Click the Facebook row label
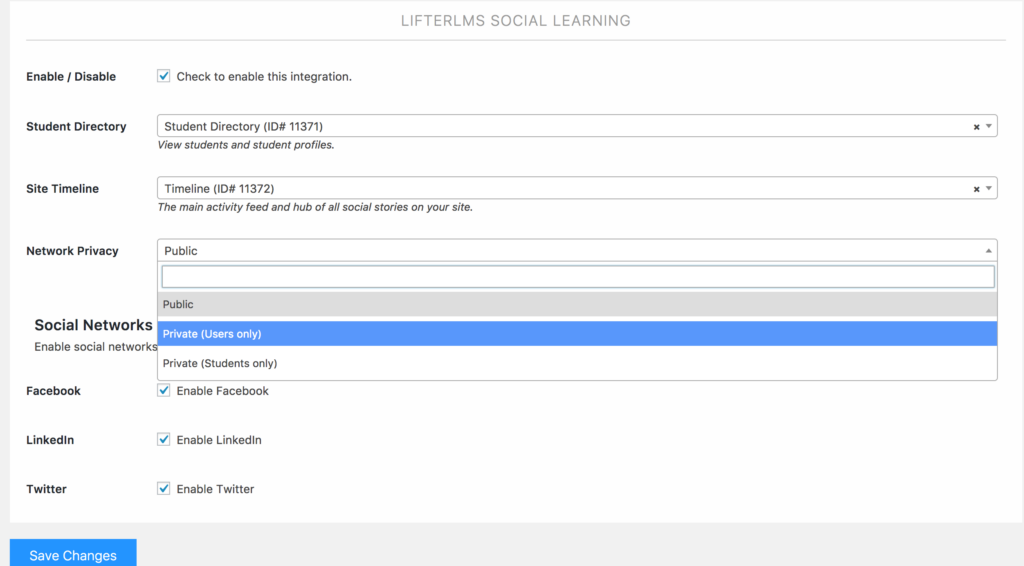The image size is (1024, 566). coord(54,390)
